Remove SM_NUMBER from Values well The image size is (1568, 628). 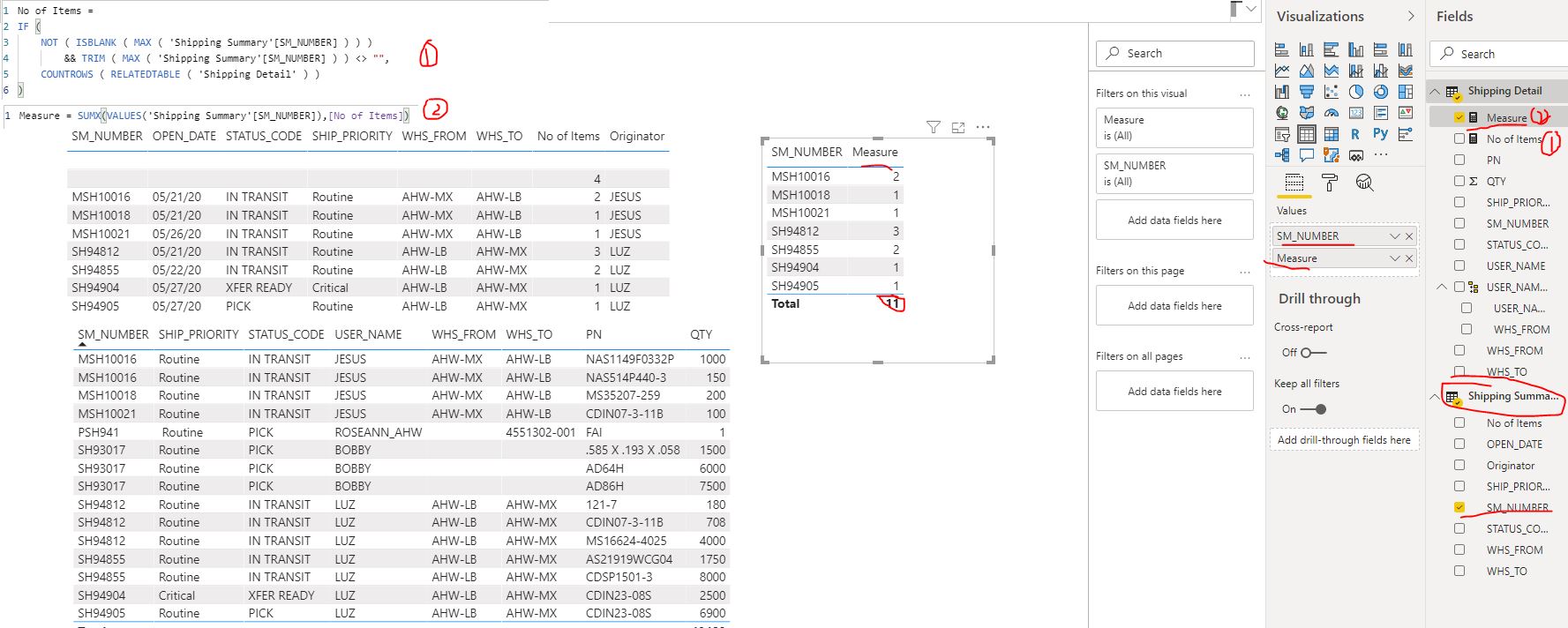(1409, 236)
